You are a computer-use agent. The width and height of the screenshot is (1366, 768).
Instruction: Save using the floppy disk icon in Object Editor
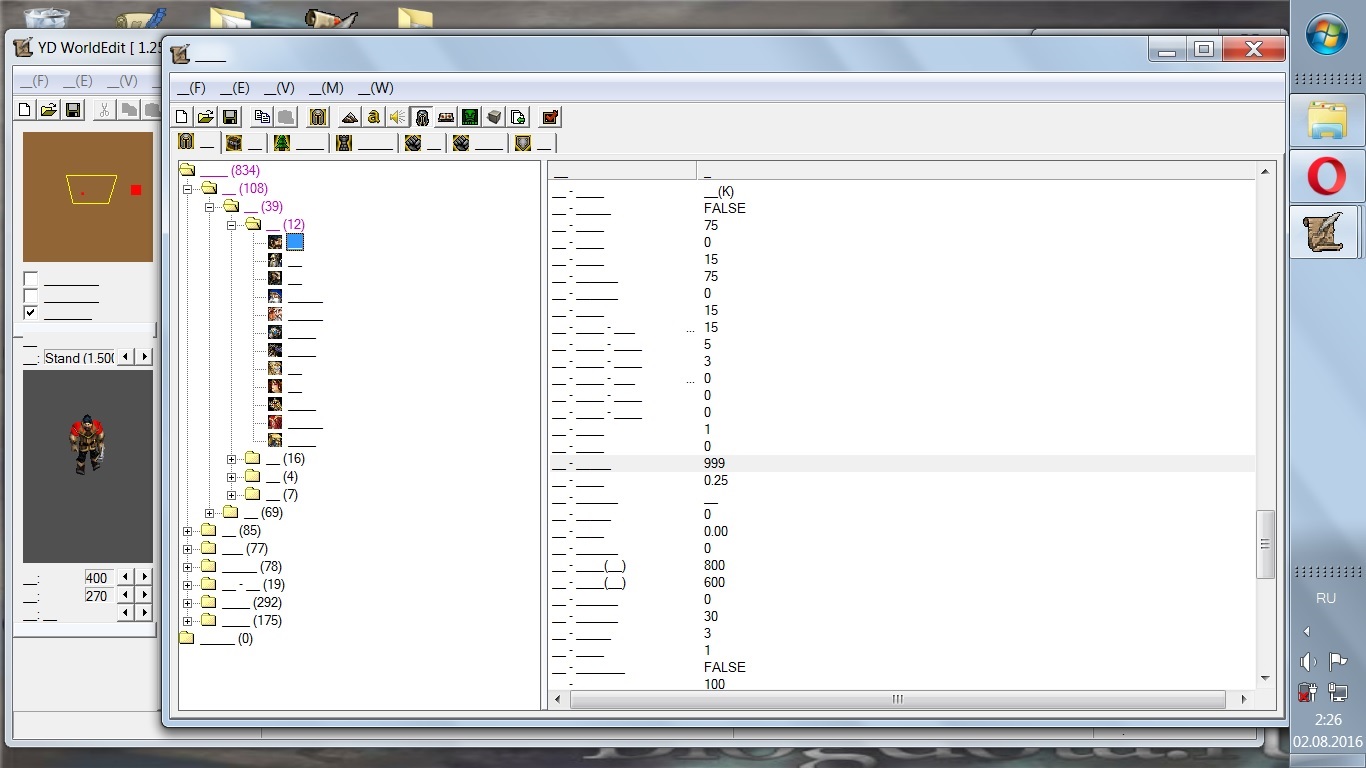(229, 117)
